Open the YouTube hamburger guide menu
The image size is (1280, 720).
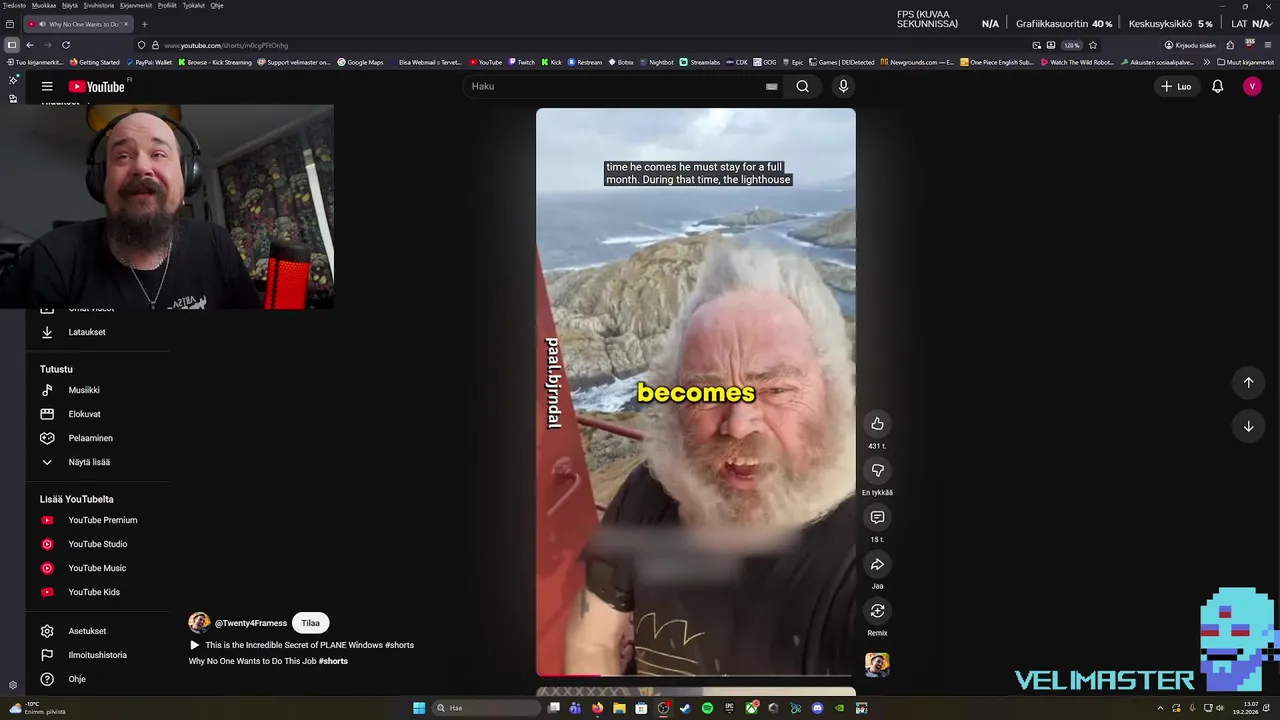click(x=47, y=86)
